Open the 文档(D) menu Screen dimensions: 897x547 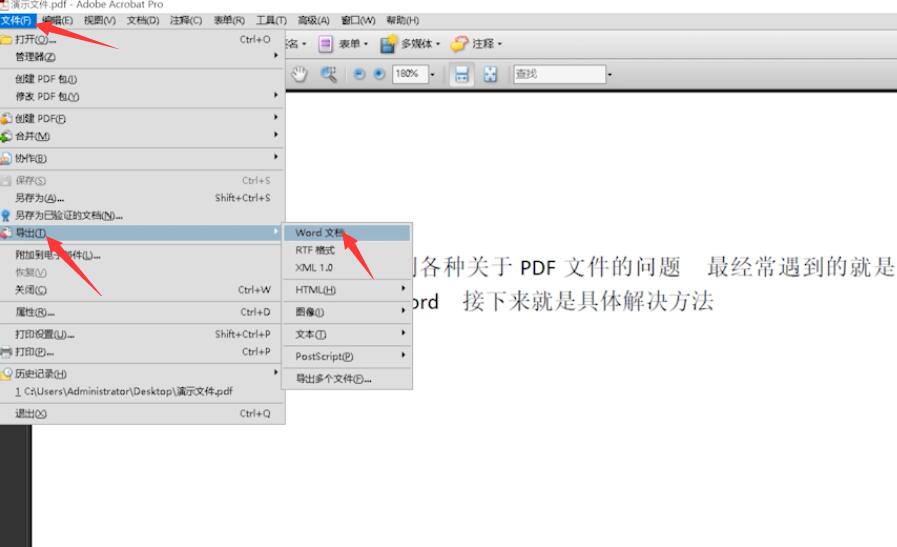[x=143, y=21]
